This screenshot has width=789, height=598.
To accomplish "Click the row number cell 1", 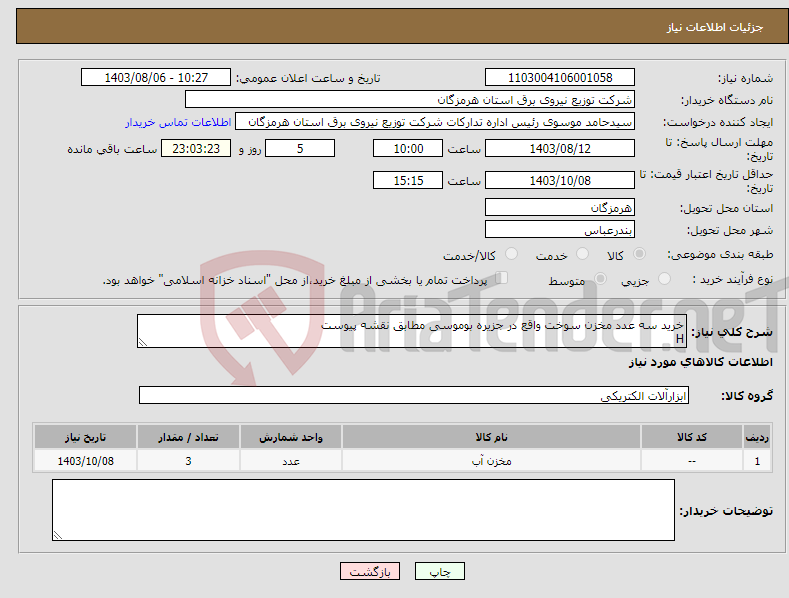I will (x=757, y=461).
